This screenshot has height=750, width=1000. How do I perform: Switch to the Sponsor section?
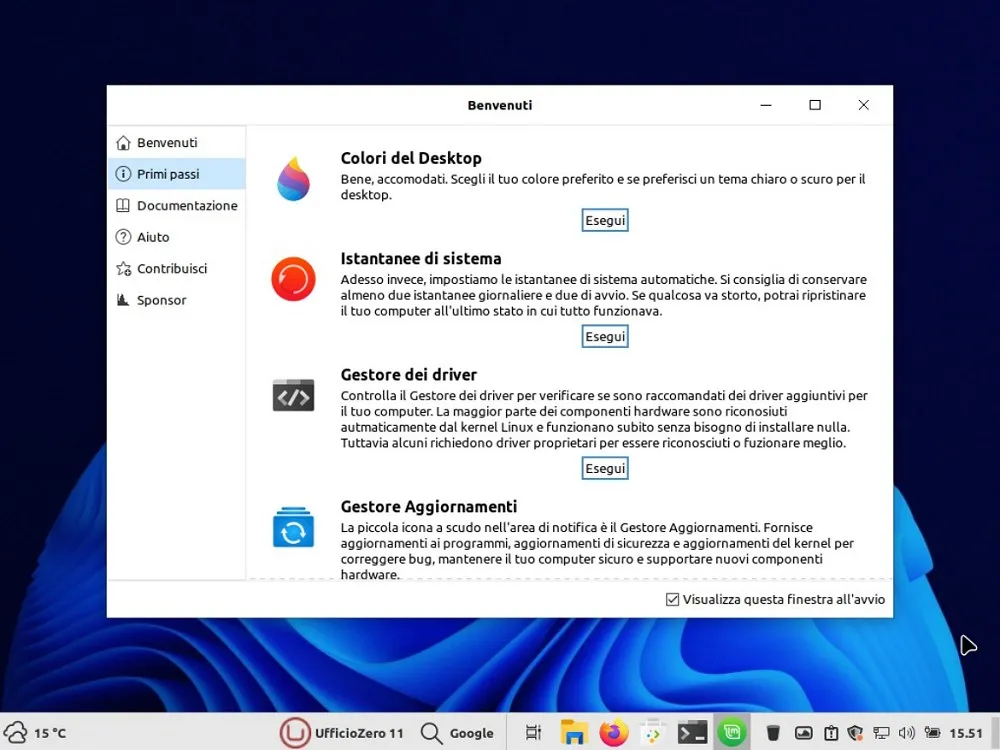[177, 300]
